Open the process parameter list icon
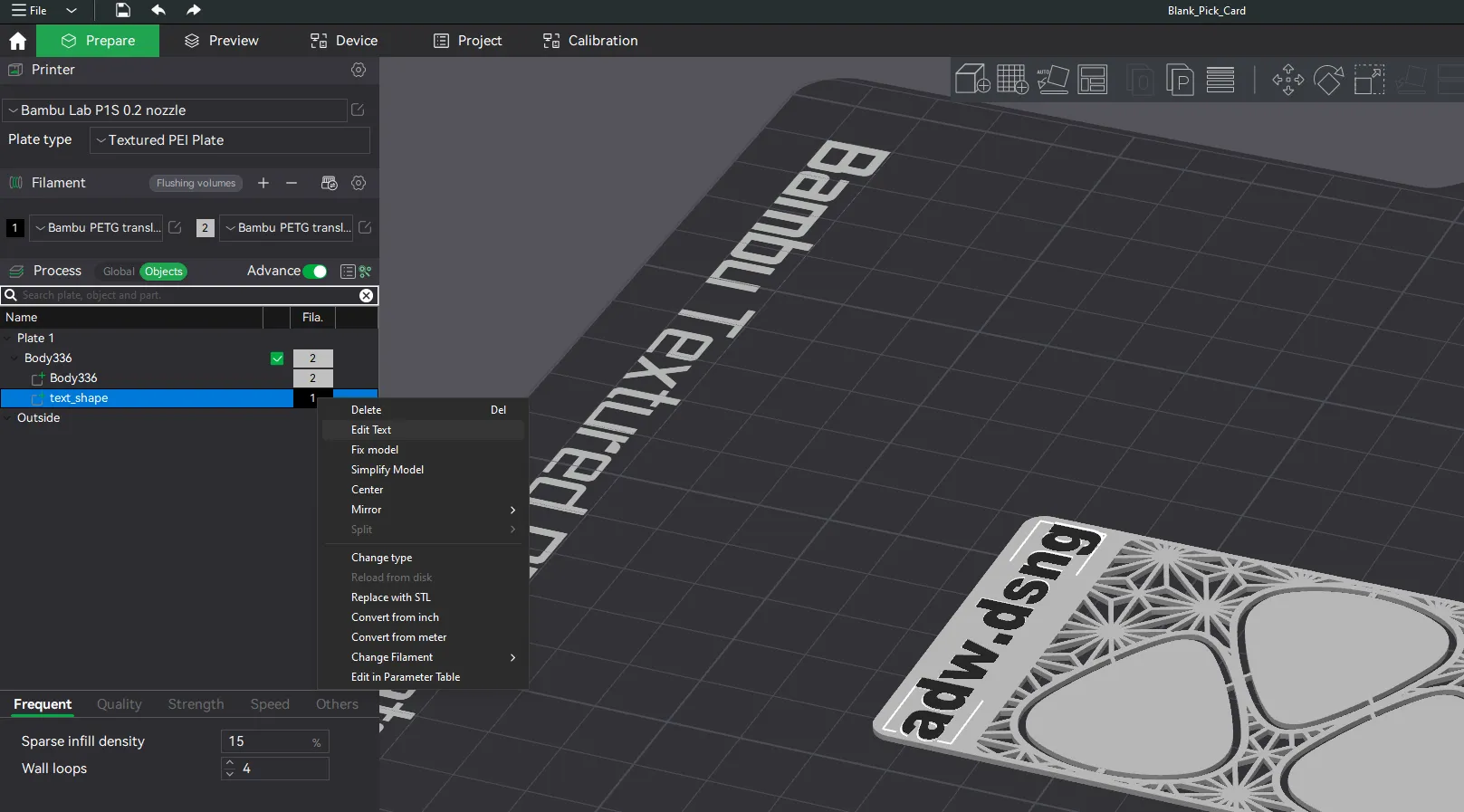1464x812 pixels. click(348, 272)
